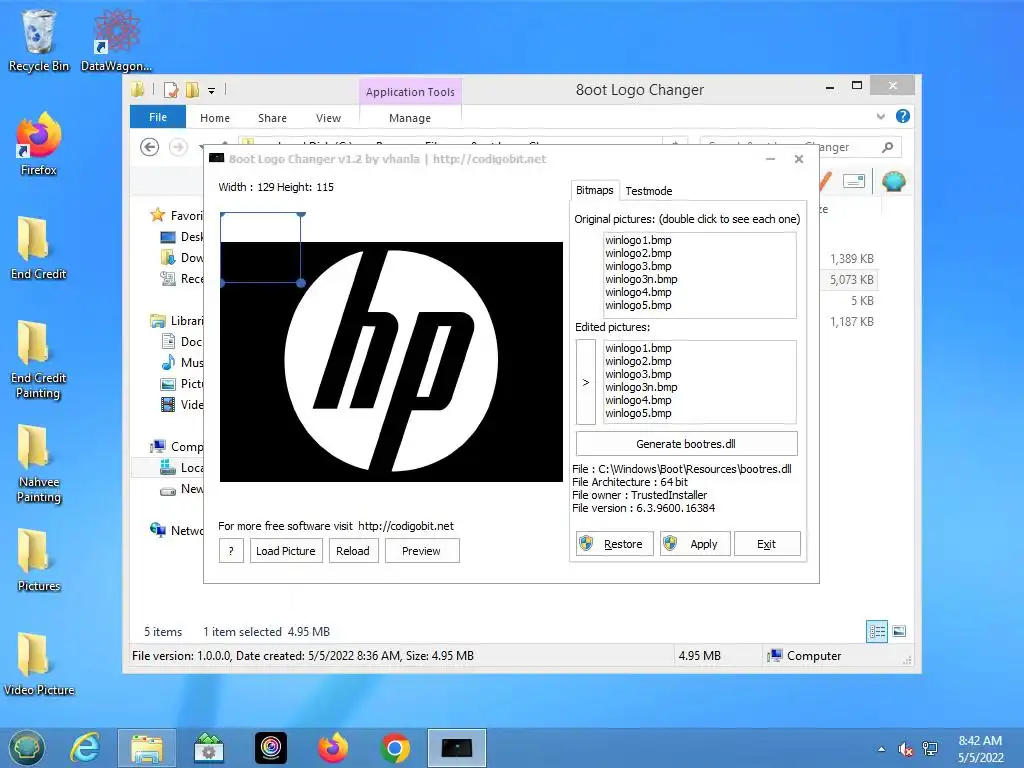Click the search magnifier in Explorer
This screenshot has height=768, width=1024.
pos(887,147)
